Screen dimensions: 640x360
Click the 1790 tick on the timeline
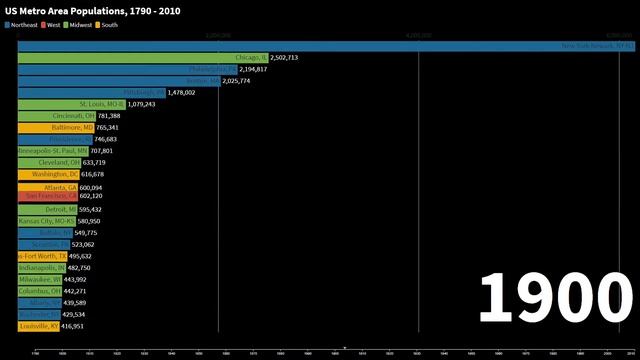coord(36,353)
